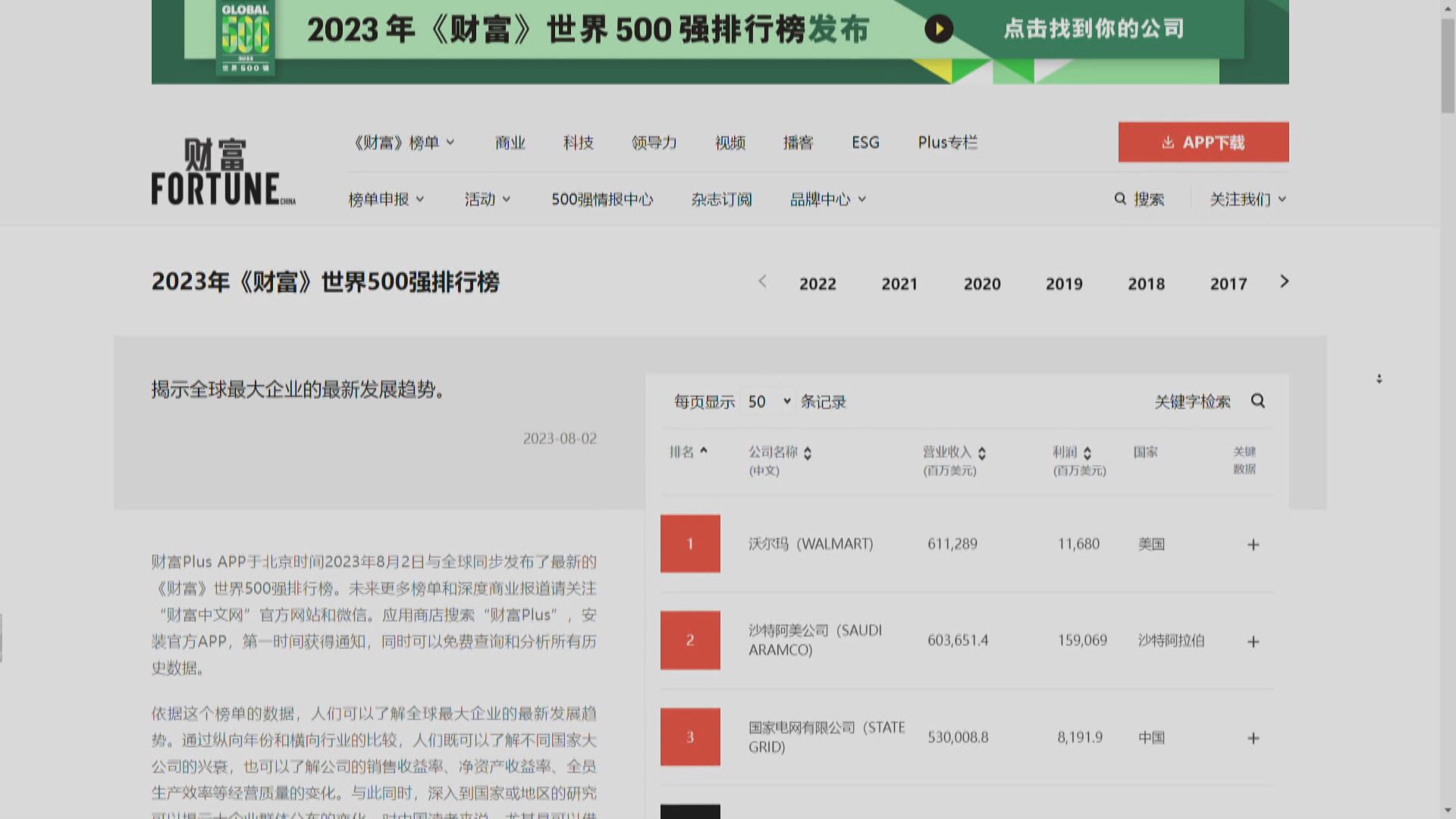
Task: Click the page vertical scrollbar thumb
Action: pyautogui.click(x=1448, y=67)
